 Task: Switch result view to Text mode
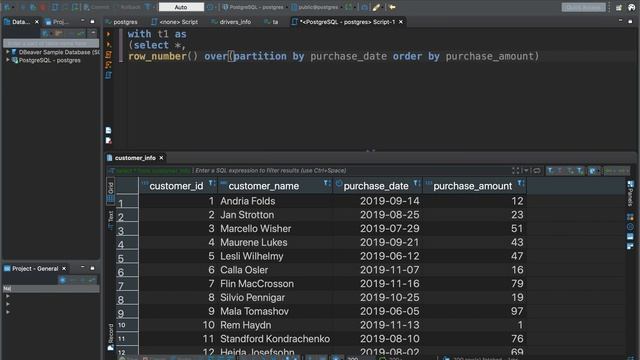pos(111,219)
